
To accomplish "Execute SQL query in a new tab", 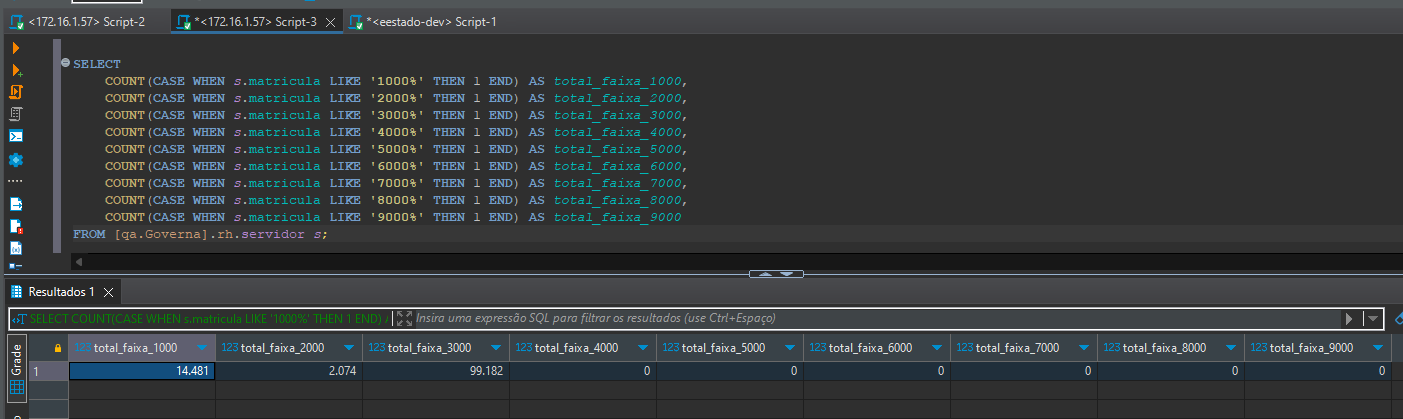I will click(16, 70).
